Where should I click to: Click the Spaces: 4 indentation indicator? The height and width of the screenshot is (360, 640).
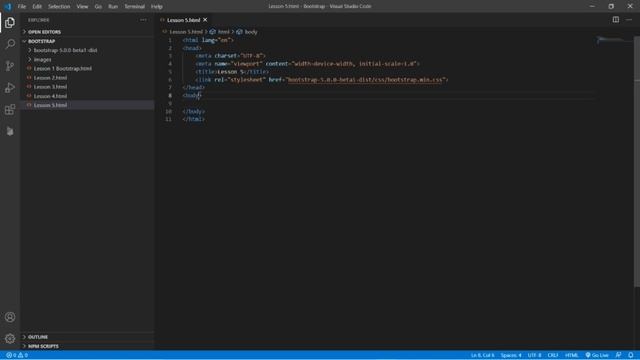point(511,355)
